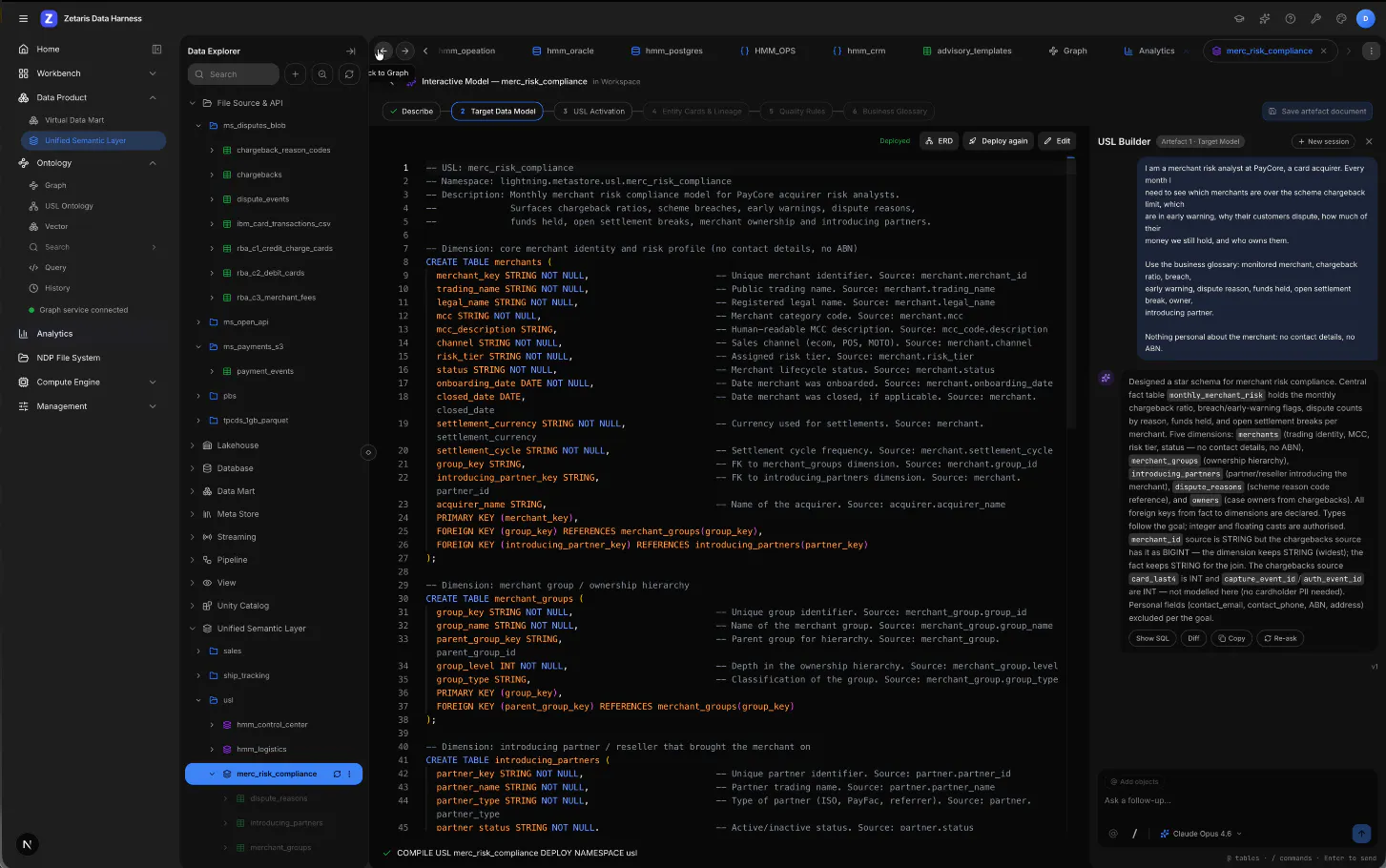
Task: Collapse the Data Explorer panel arrow
Action: 350,52
